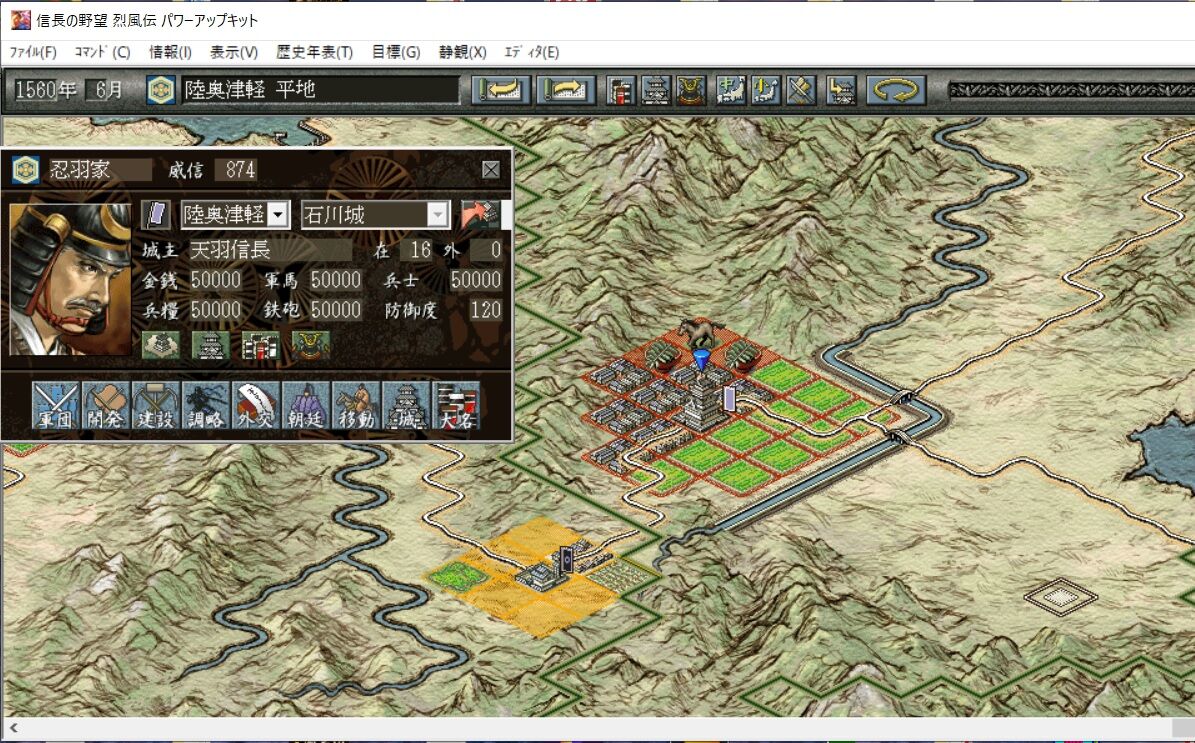Select the 朝廷 command
Viewport: 1195px width, 743px height.
tap(306, 405)
